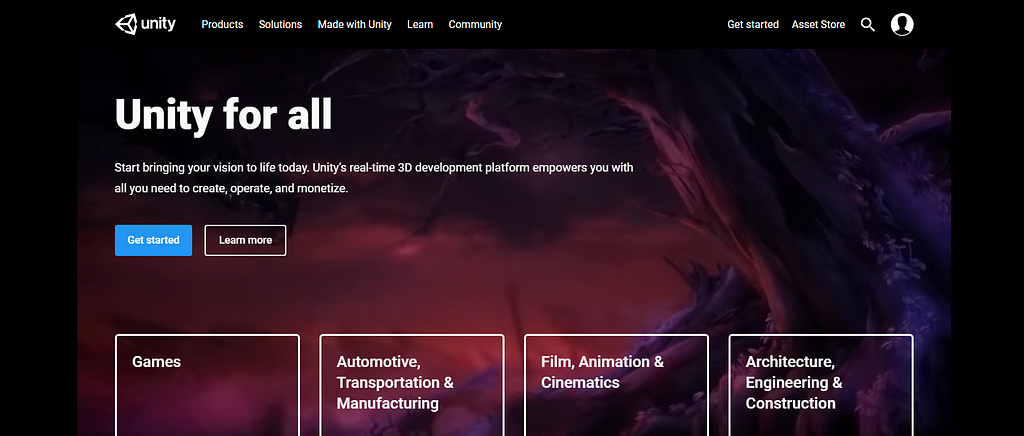
Task: Select Automotive, Transportation & Manufacturing card
Action: pos(411,385)
